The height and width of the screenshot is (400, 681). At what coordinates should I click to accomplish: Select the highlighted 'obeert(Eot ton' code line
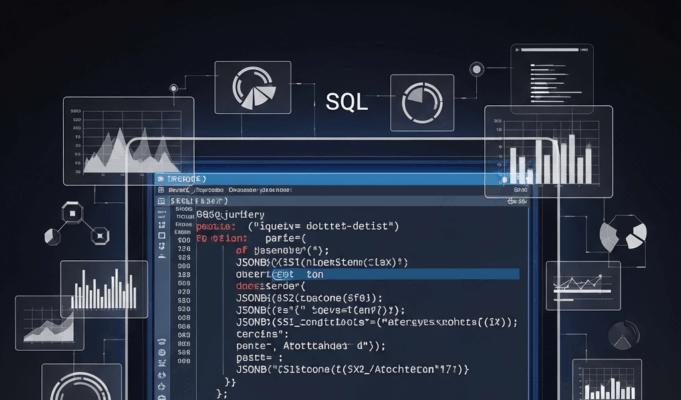tap(377, 274)
